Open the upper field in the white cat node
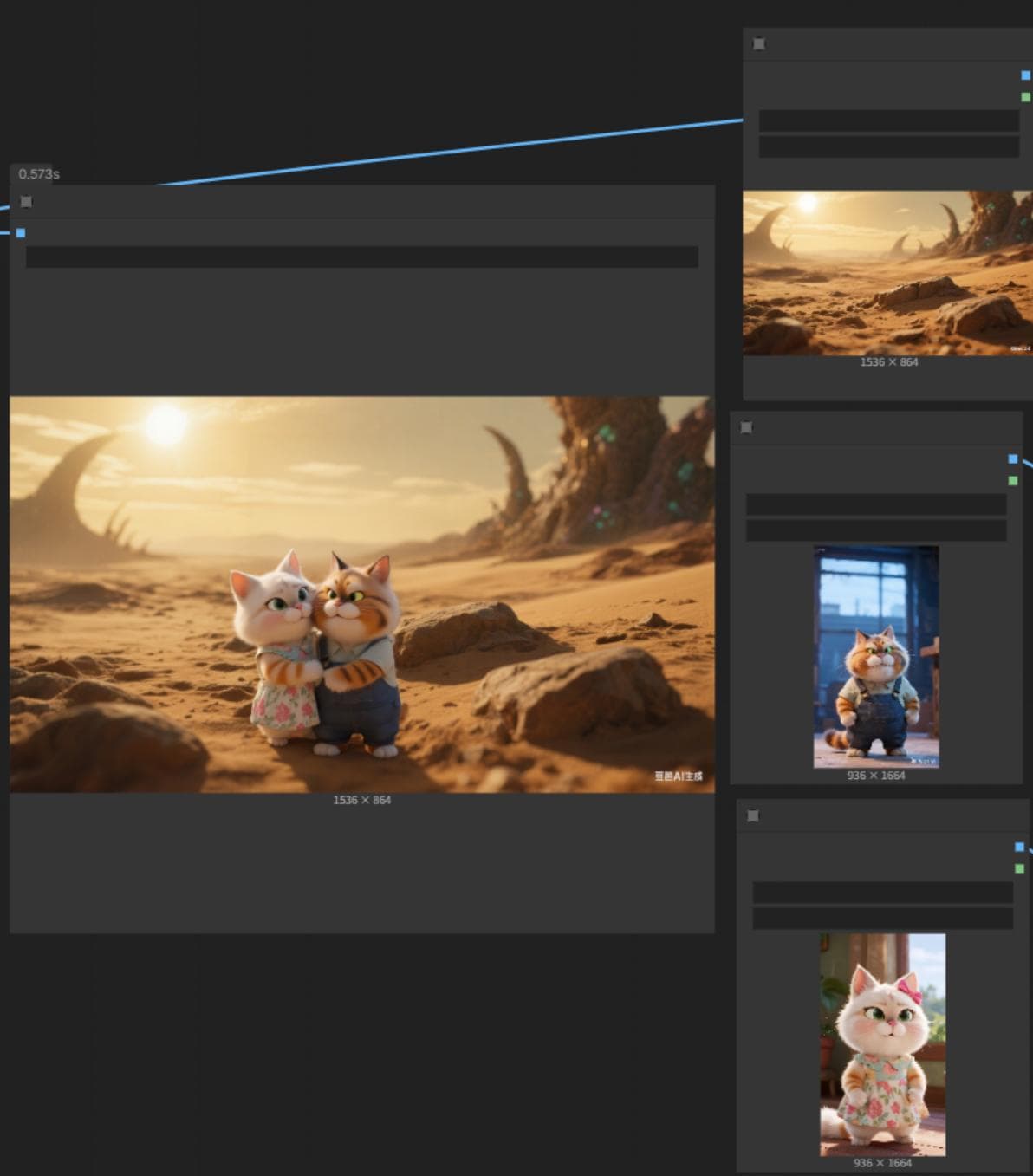 pyautogui.click(x=883, y=893)
